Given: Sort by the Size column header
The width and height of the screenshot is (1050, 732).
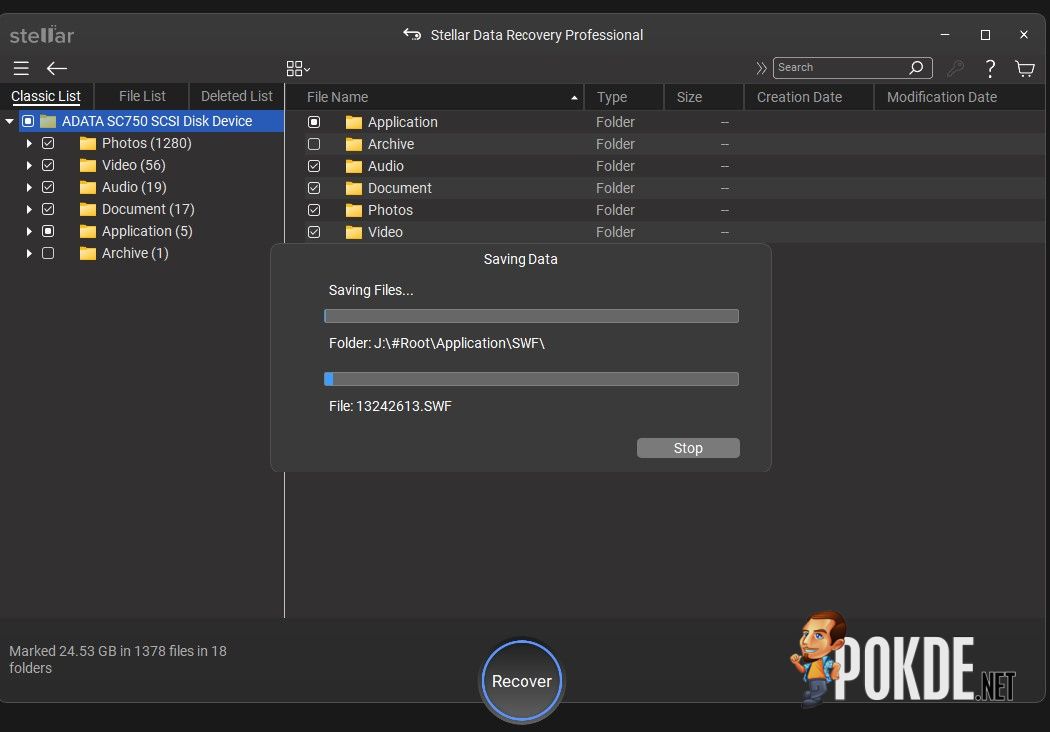Looking at the screenshot, I should point(704,97).
